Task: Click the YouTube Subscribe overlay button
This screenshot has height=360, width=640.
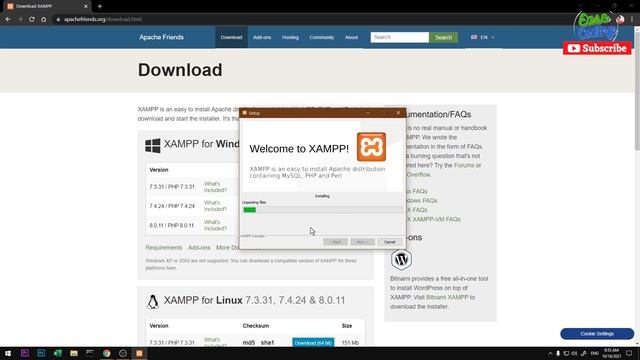Action: [597, 48]
